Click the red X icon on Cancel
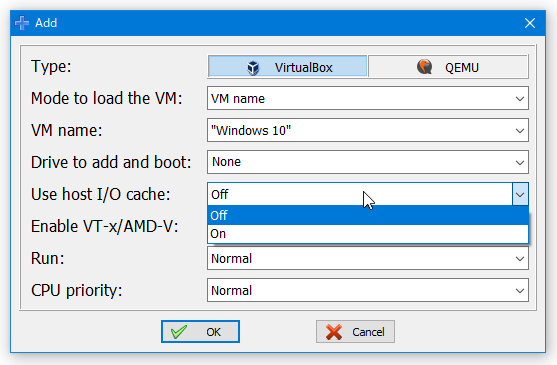Image resolution: width=557 pixels, height=365 pixels. coord(334,332)
